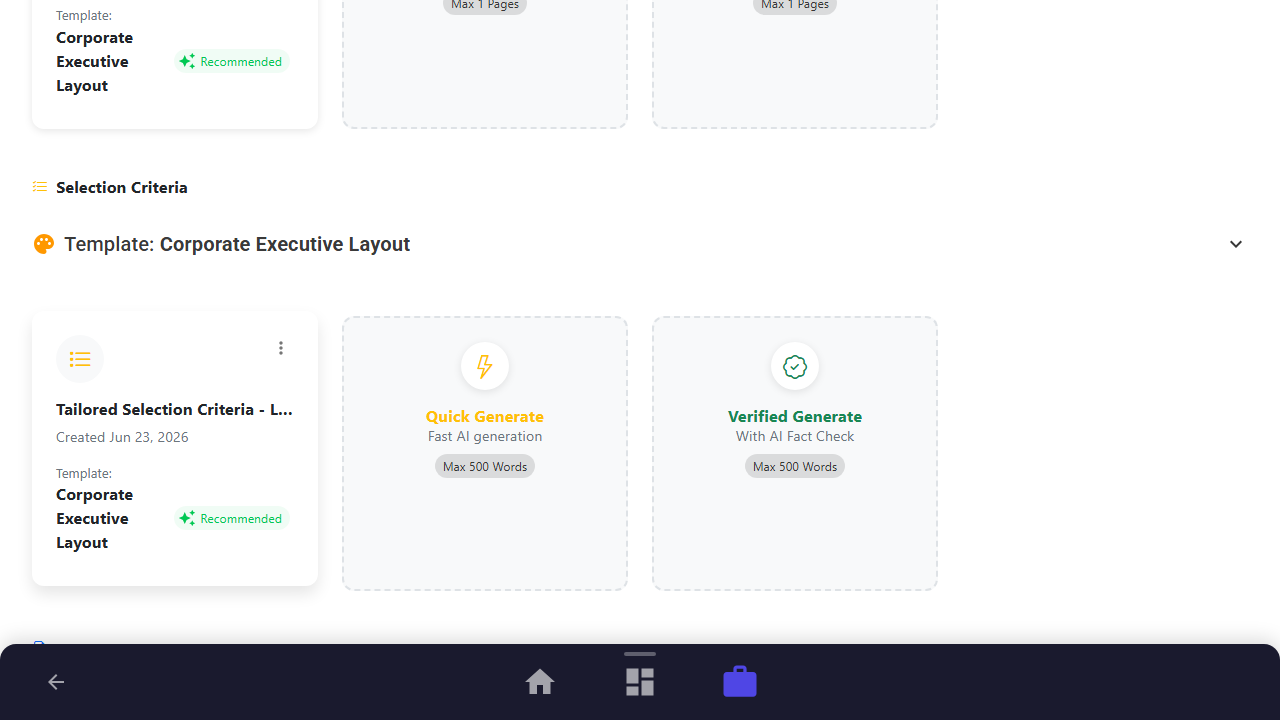The width and height of the screenshot is (1280, 720).
Task: Click the Max 500 Words badge under Verified Generate
Action: pos(795,466)
